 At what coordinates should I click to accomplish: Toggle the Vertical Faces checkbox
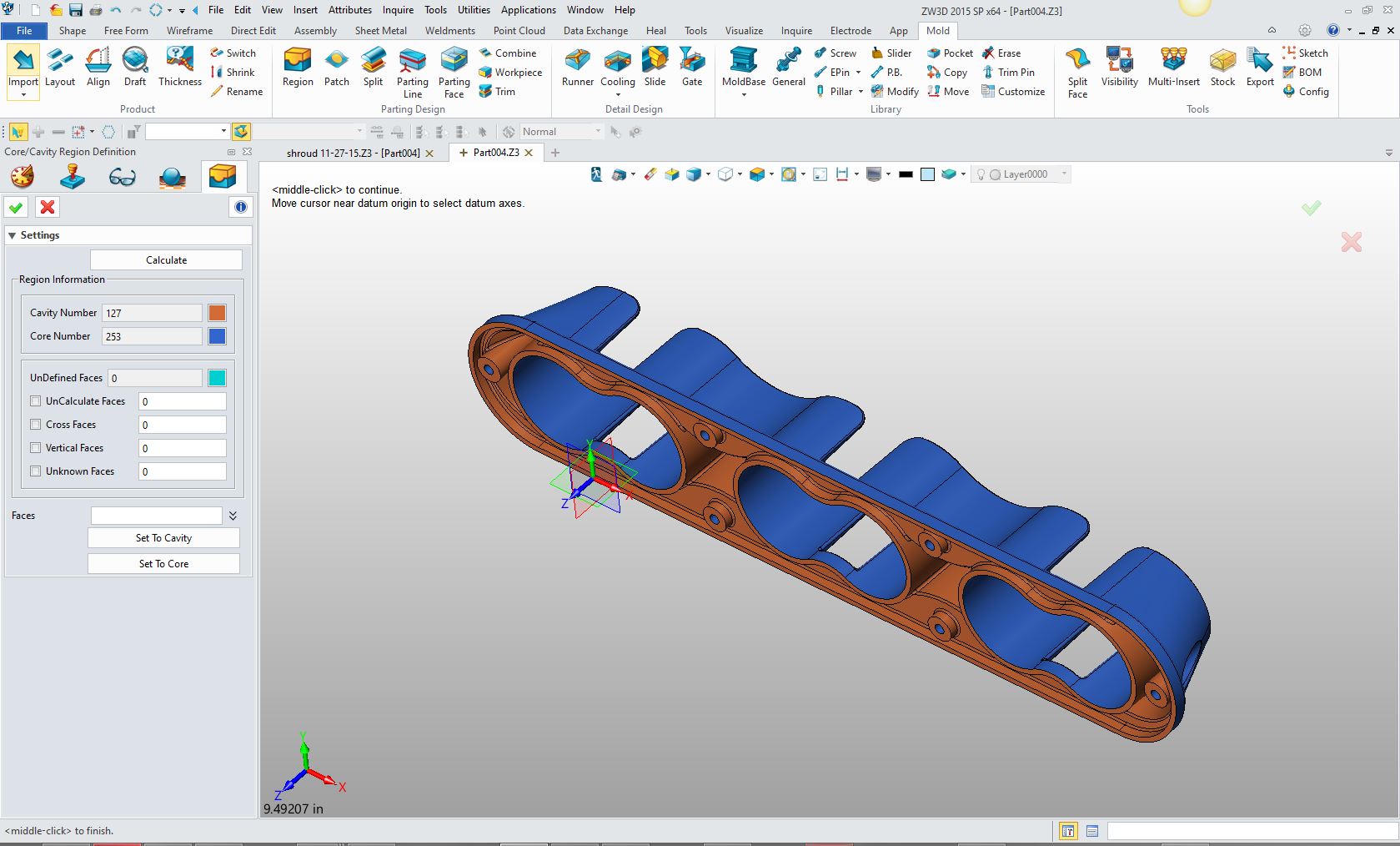tap(36, 448)
